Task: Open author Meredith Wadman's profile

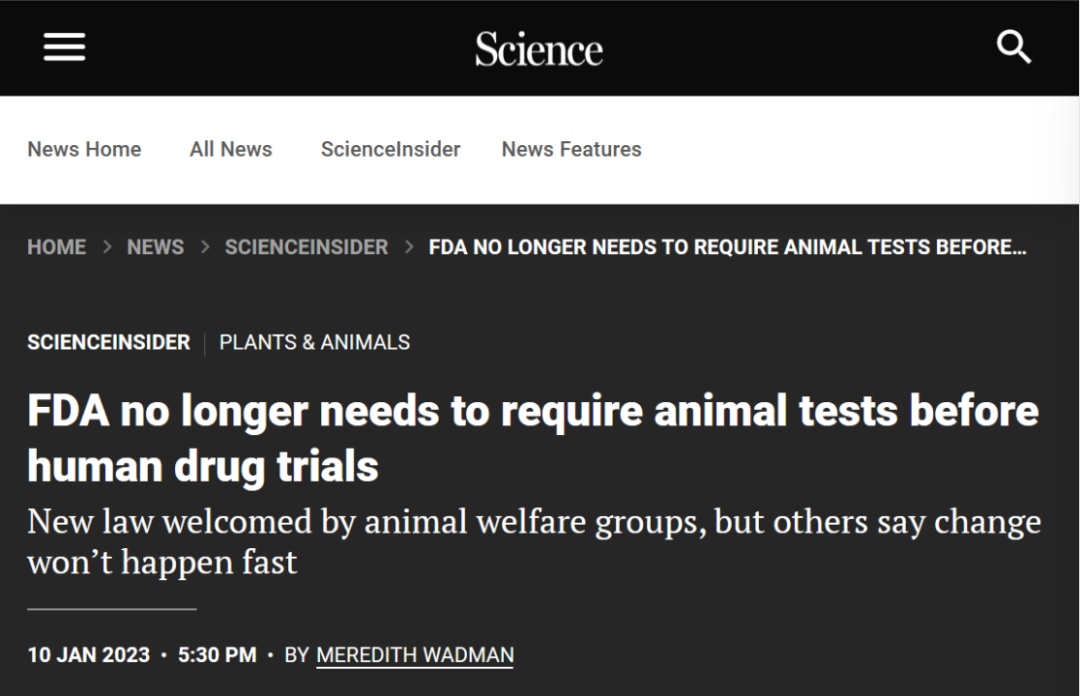Action: tap(415, 655)
